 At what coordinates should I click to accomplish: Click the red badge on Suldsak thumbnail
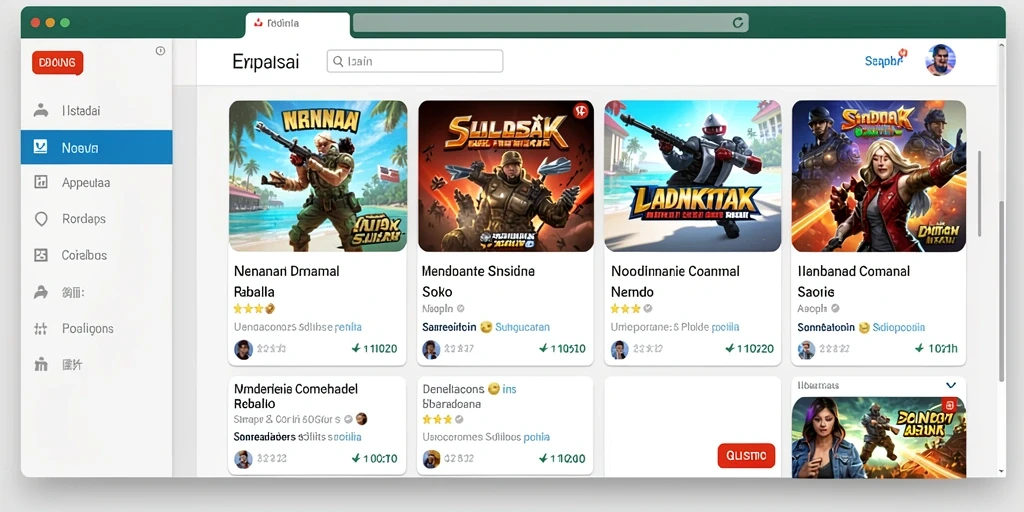tap(580, 111)
